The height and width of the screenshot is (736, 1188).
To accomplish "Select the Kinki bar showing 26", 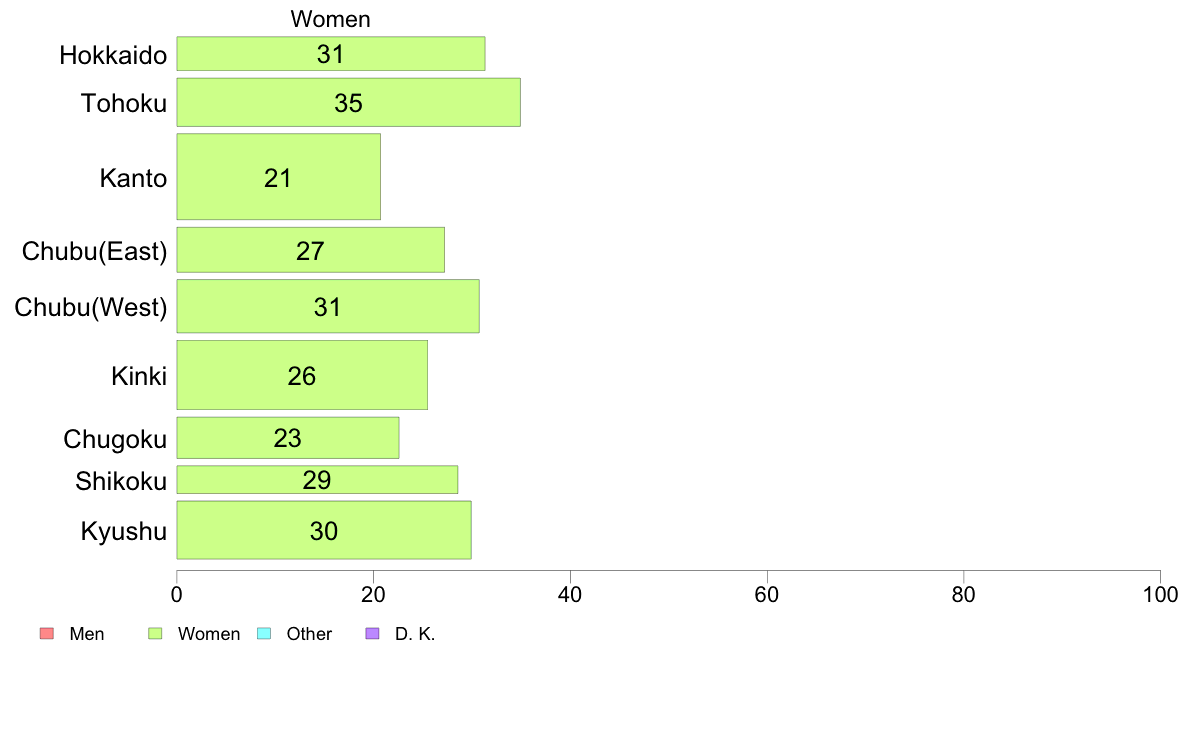I will coord(302,375).
